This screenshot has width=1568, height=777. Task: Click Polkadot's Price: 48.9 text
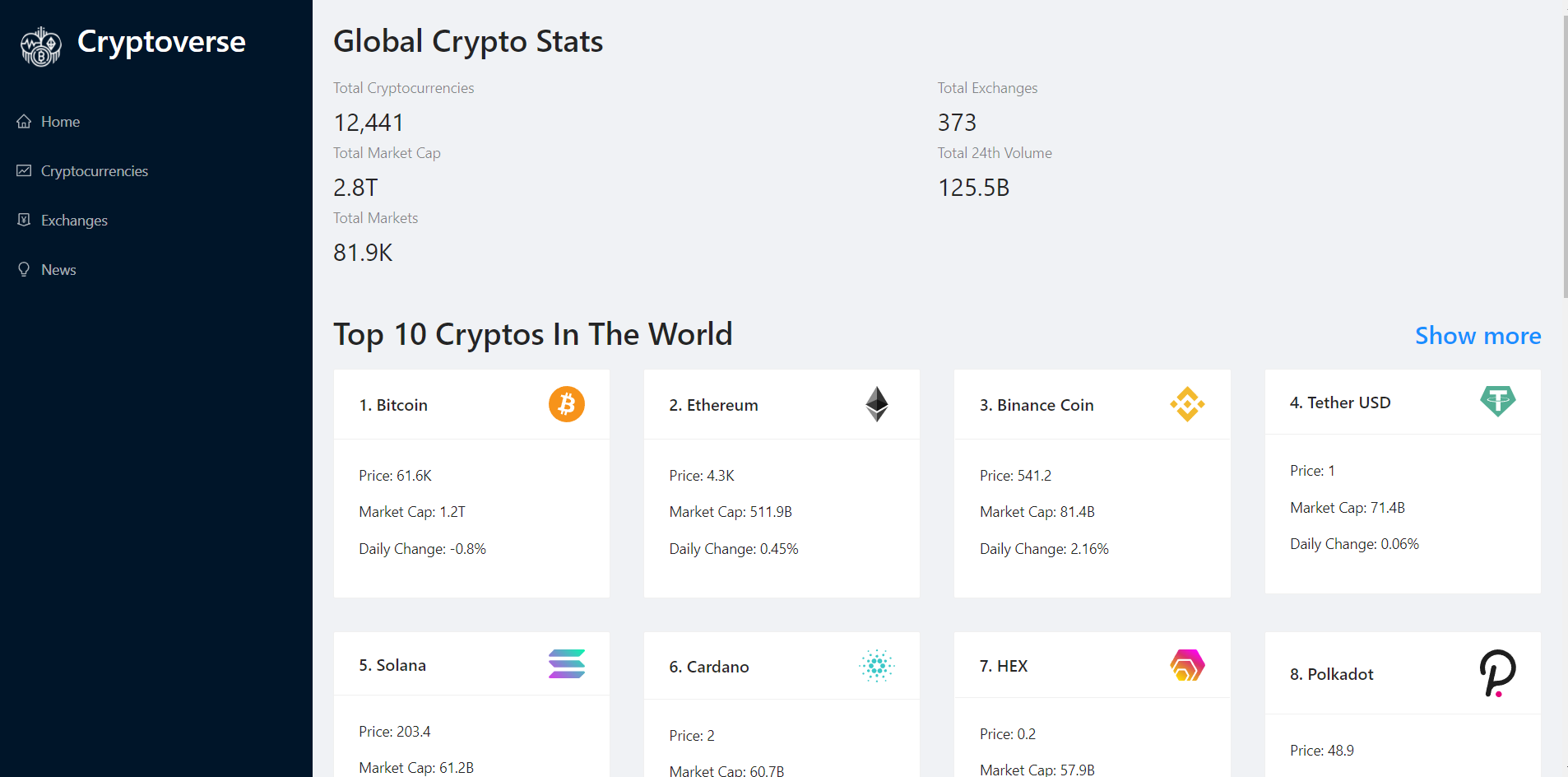pyautogui.click(x=1322, y=751)
